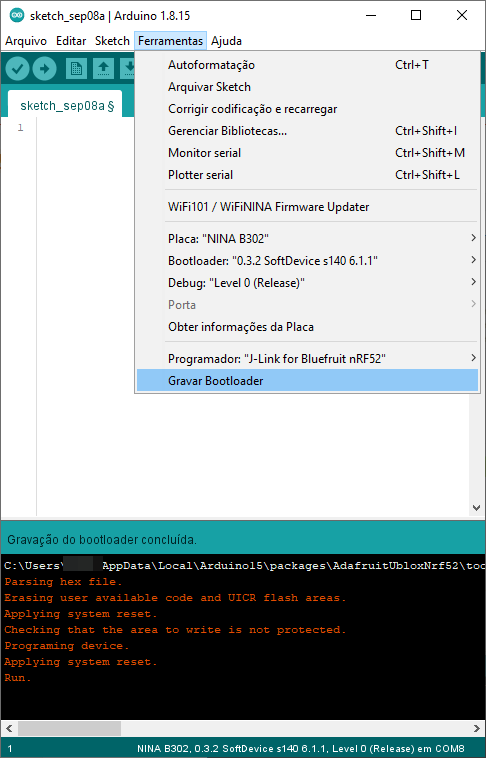Viewport: 486px width, 758px height.
Task: Click console line "Checking that the area to write"
Action: 175,630
